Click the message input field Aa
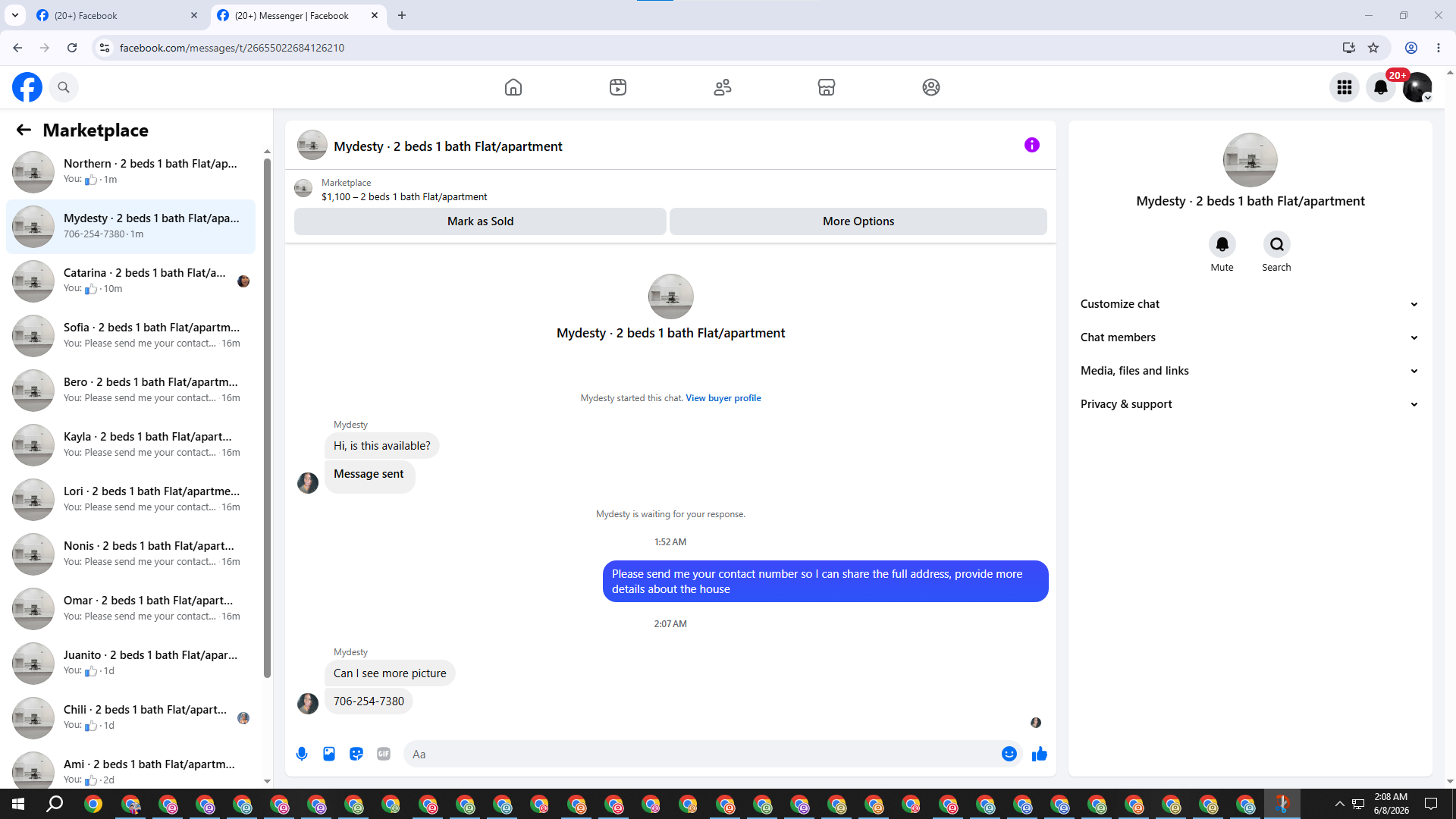Viewport: 1456px width, 819px height. point(701,754)
